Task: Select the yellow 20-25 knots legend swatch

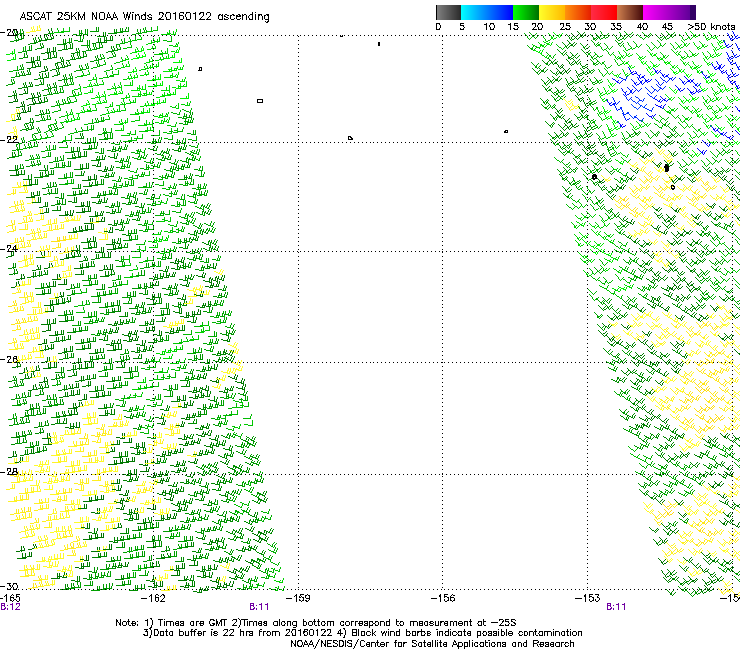Action: (552, 12)
